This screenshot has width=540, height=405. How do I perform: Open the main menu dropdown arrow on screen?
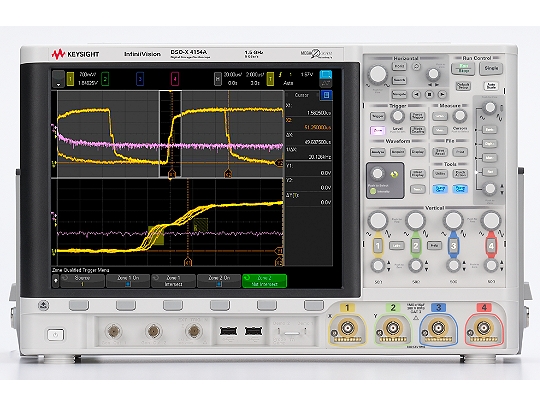tap(58, 79)
